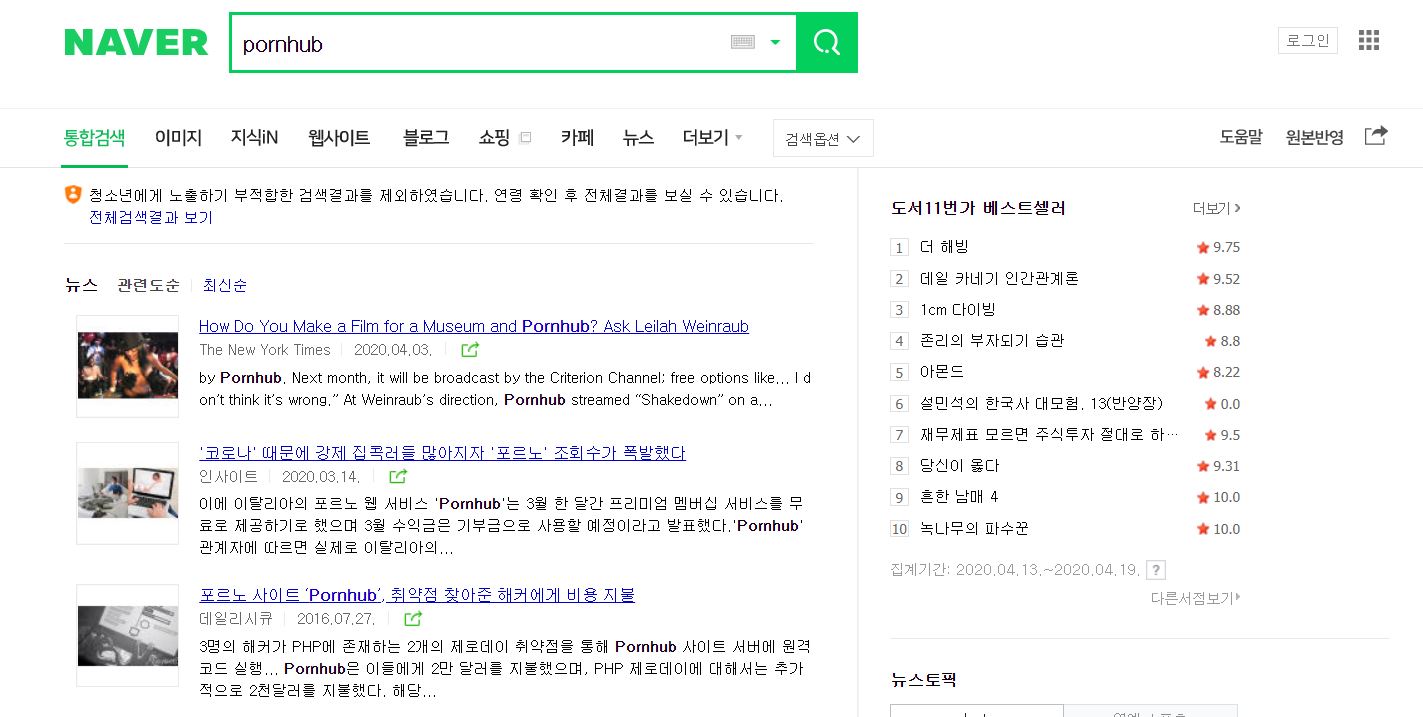Click the orange youth-protection shield icon
The image size is (1423, 717).
pyautogui.click(x=73, y=195)
